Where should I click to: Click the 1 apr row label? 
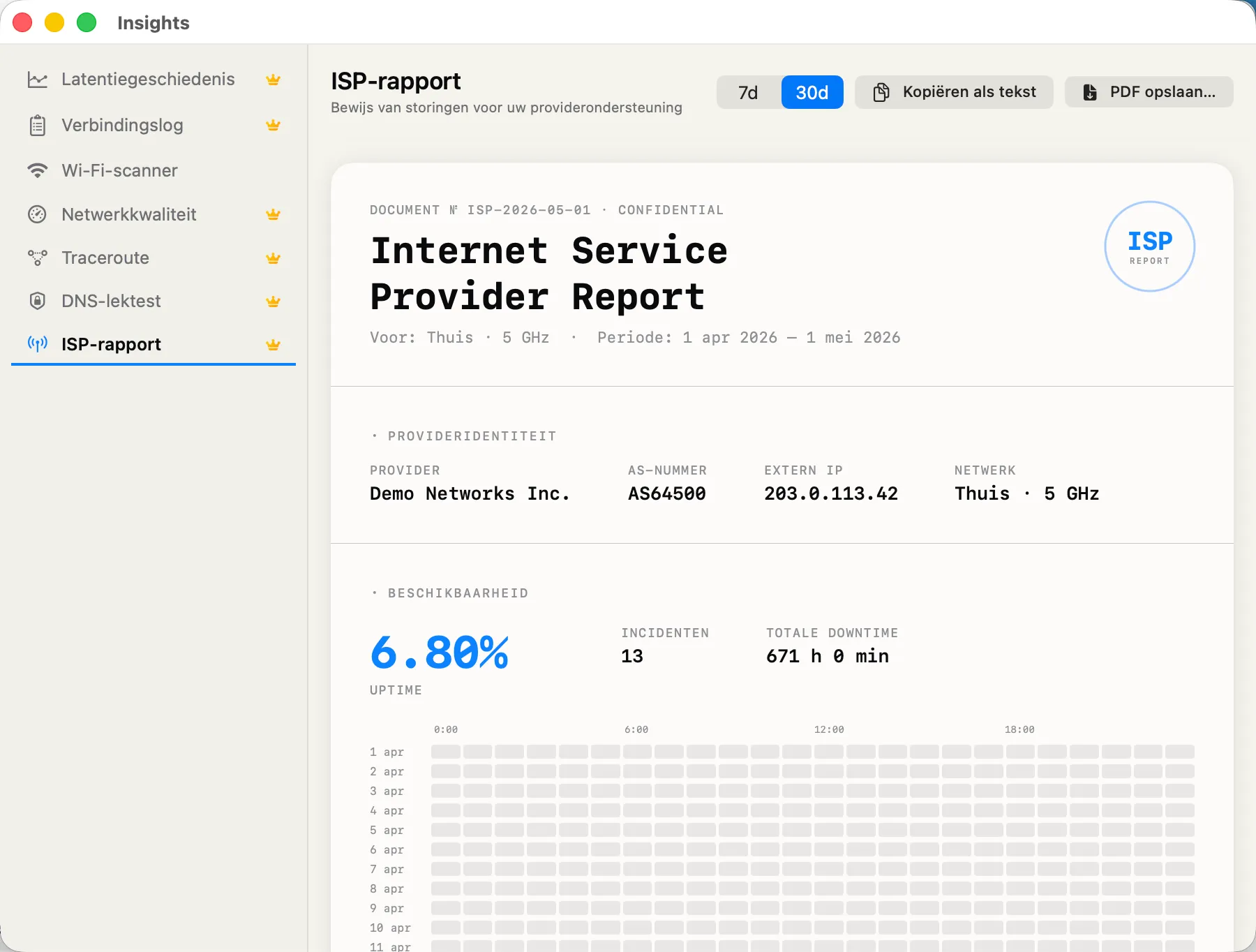click(x=387, y=752)
